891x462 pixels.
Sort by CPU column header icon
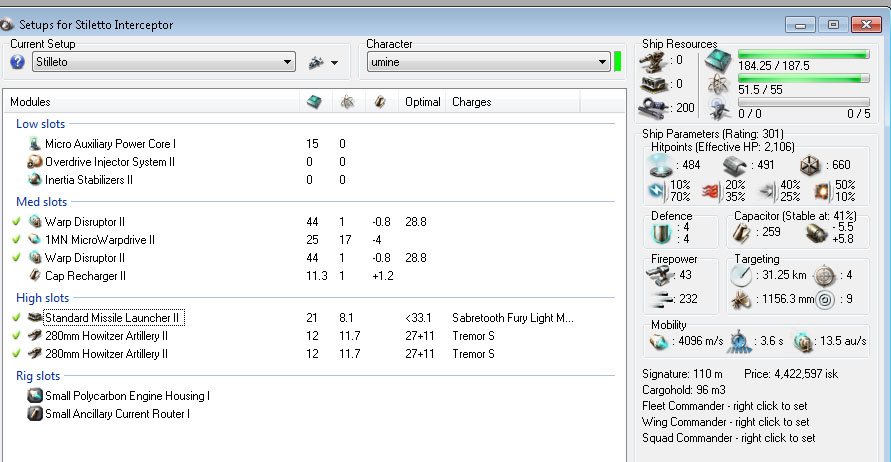[x=314, y=102]
